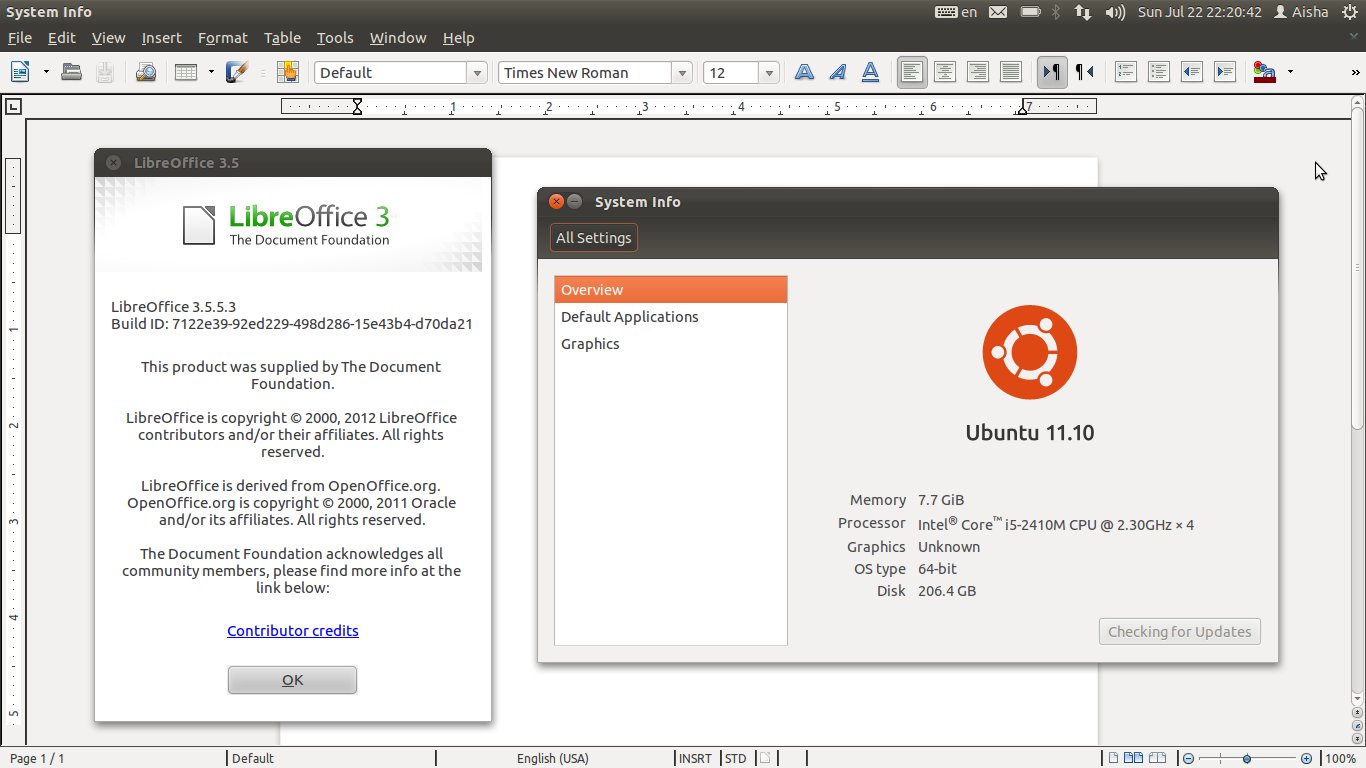Open the Window menu
The width and height of the screenshot is (1366, 768).
coord(398,38)
